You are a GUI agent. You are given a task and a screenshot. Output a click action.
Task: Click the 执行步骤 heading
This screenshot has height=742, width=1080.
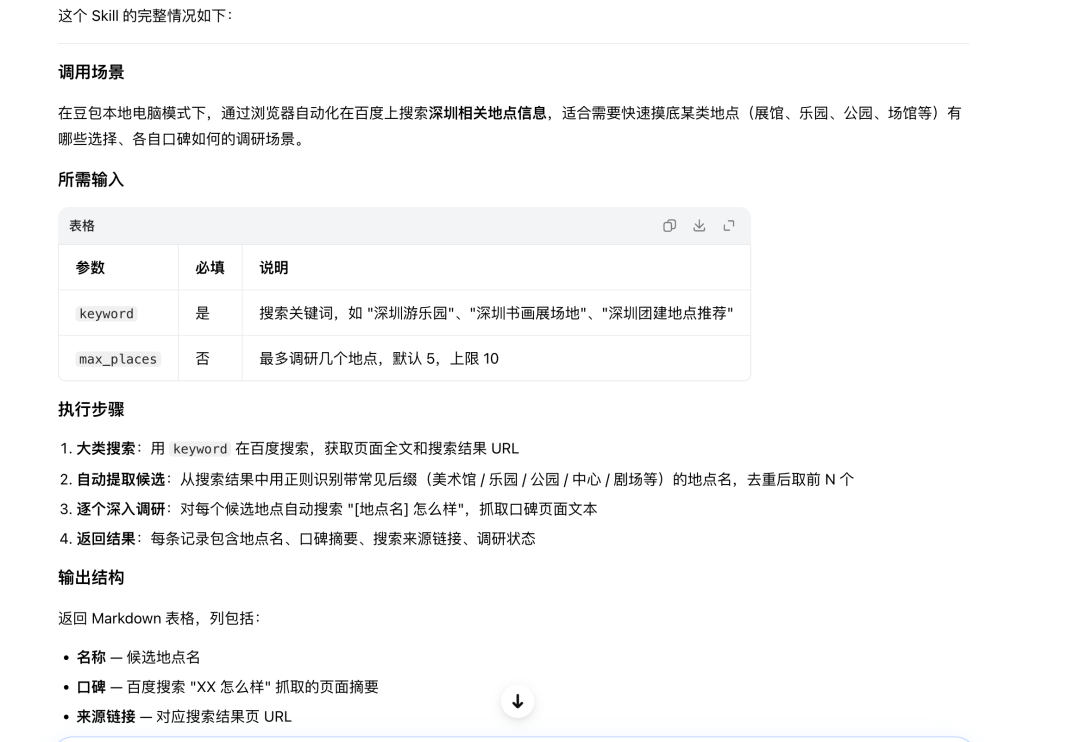pyautogui.click(x=91, y=409)
